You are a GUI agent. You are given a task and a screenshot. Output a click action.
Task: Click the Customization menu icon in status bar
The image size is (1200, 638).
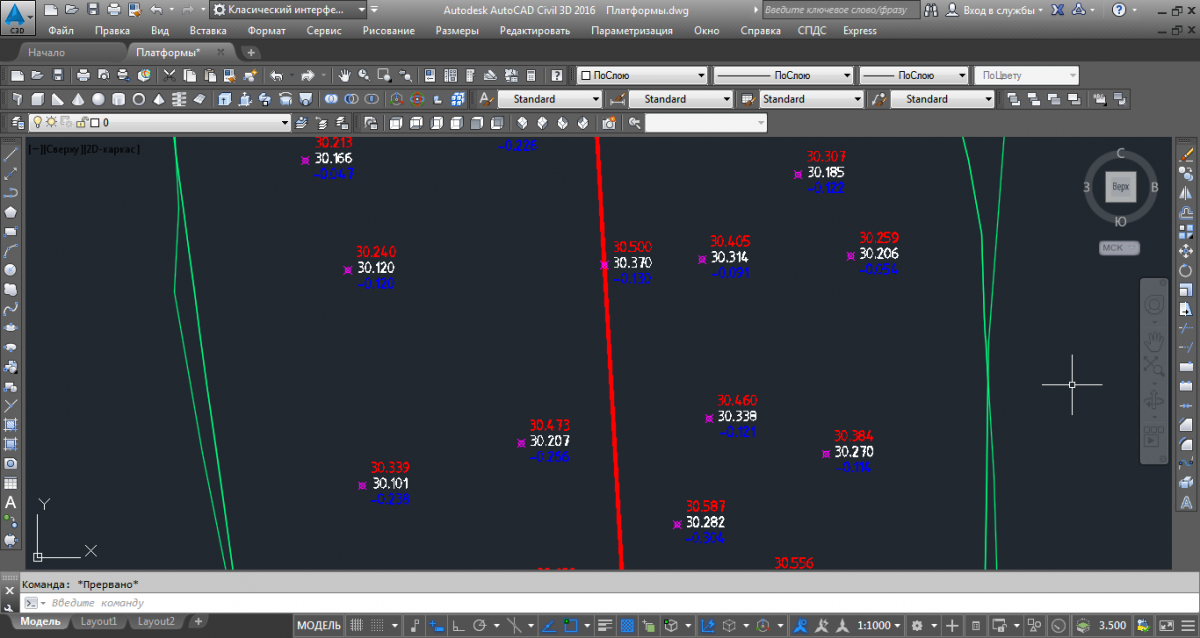coord(1187,625)
